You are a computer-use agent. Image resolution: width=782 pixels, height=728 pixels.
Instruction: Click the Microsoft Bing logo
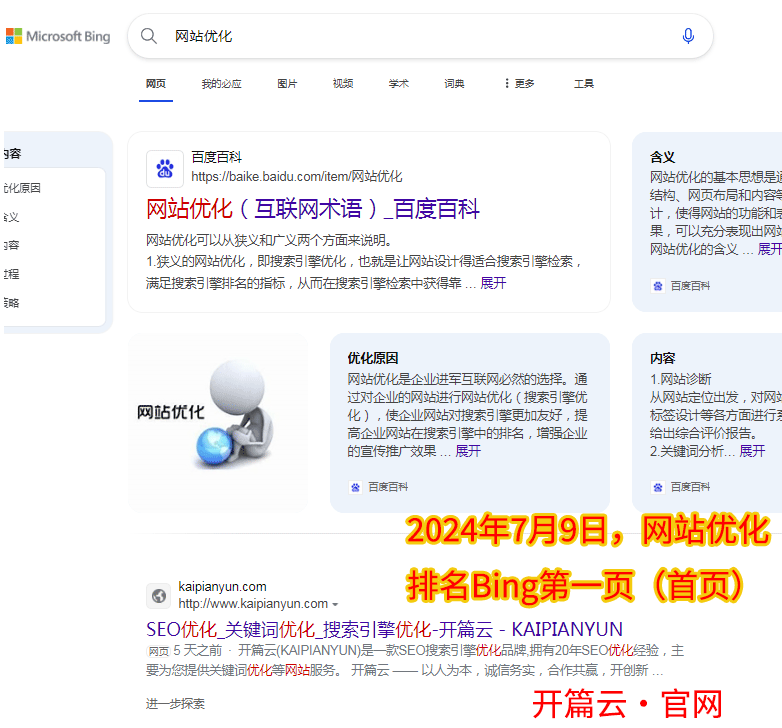[58, 36]
